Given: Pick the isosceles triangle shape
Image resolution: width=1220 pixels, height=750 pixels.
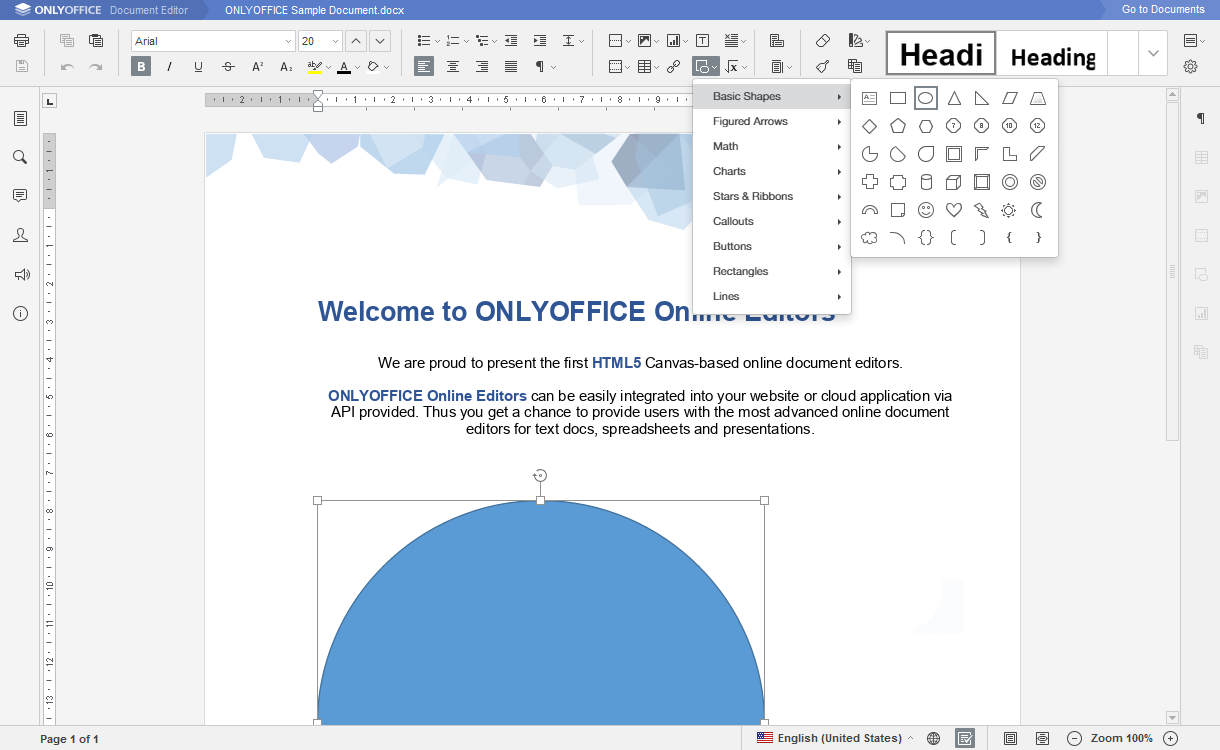Looking at the screenshot, I should [x=954, y=98].
